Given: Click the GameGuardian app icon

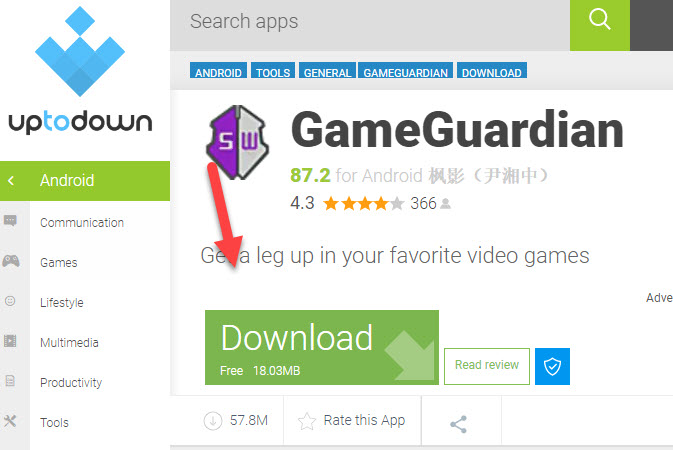Looking at the screenshot, I should [237, 142].
